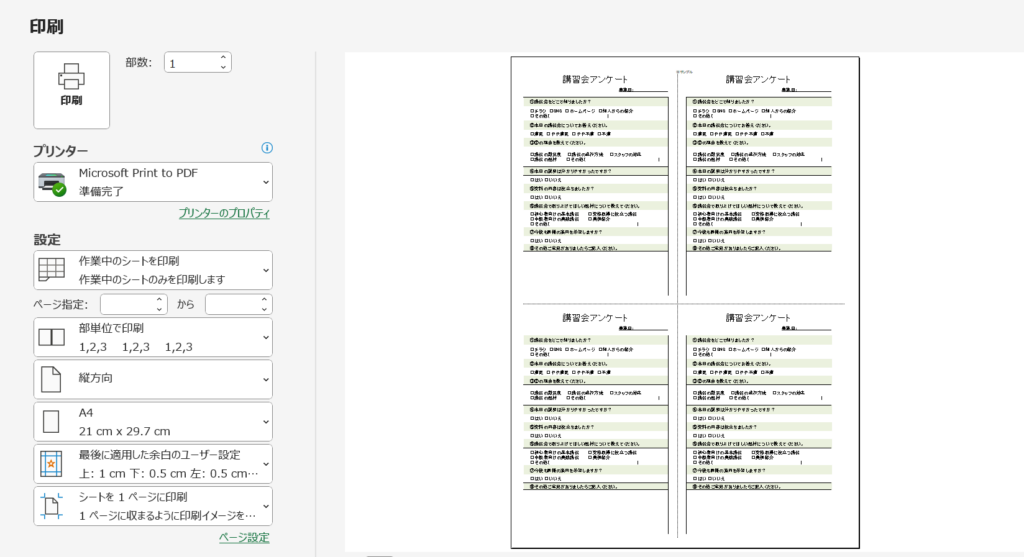Decrease the ending page number with down arrow
The height and width of the screenshot is (557, 1024).
click(x=264, y=309)
